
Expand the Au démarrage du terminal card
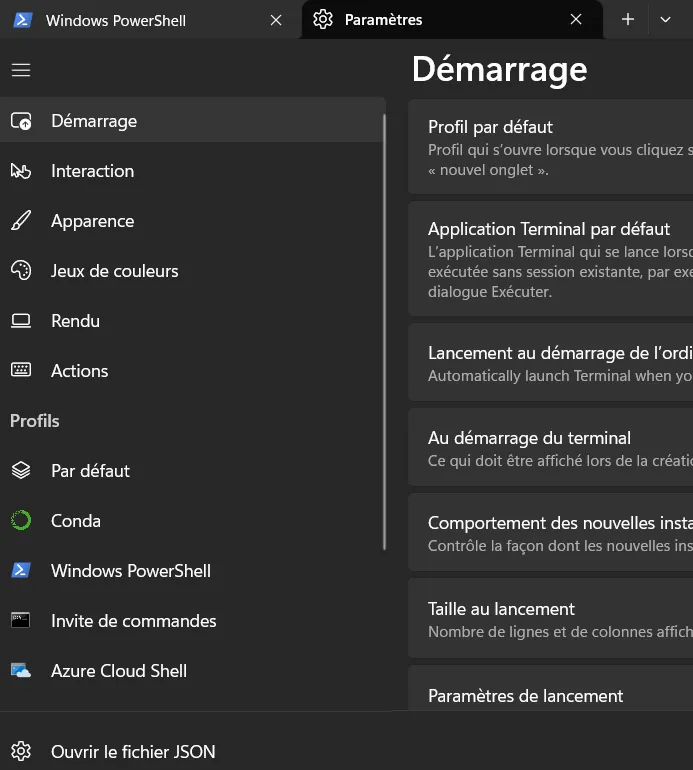point(551,447)
